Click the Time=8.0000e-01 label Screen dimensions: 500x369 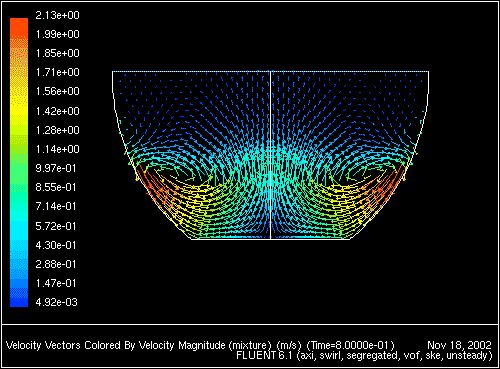click(x=350, y=345)
